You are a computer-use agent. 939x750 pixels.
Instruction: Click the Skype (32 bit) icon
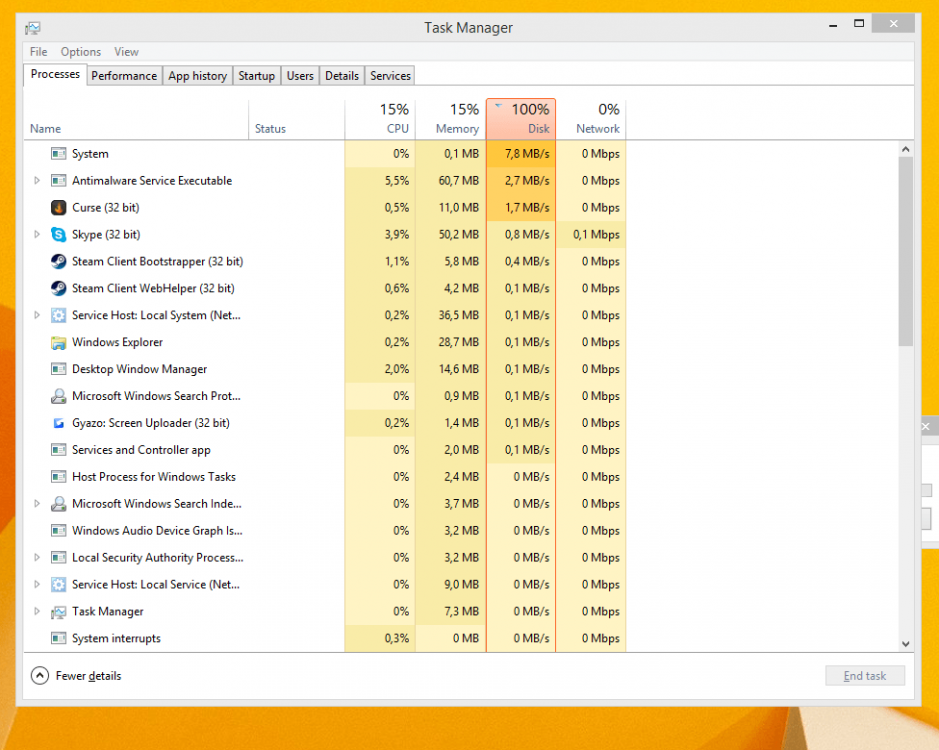[58, 235]
